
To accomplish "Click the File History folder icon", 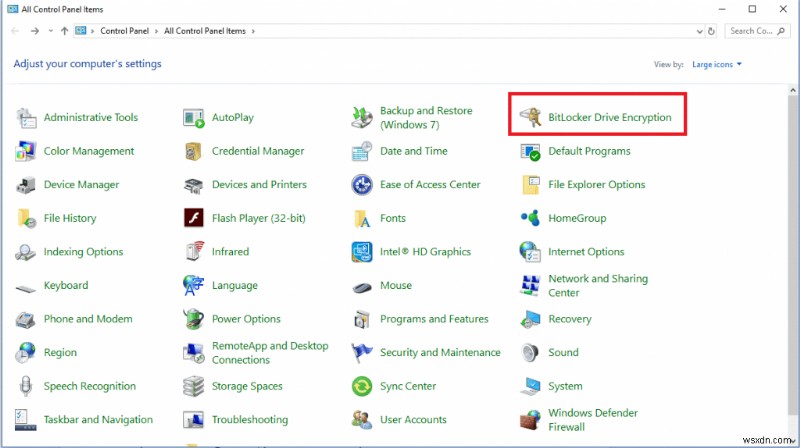I will 26,218.
